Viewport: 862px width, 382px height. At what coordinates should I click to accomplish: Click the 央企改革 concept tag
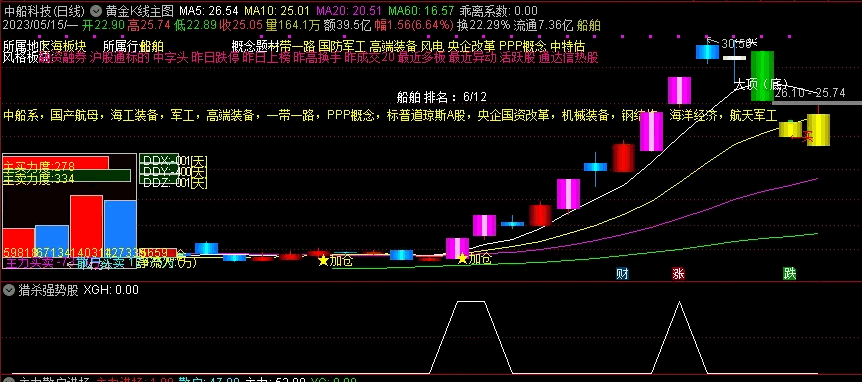(x=471, y=46)
